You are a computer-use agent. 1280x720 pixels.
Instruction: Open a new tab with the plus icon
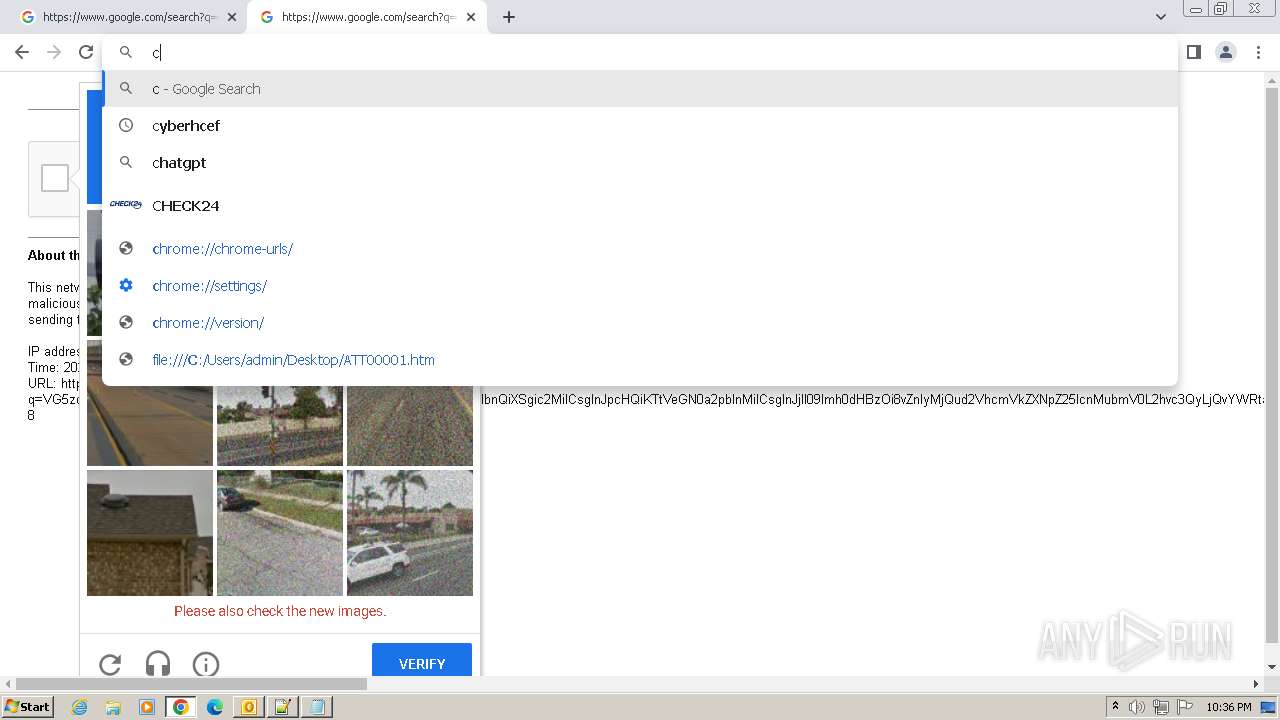pyautogui.click(x=508, y=17)
